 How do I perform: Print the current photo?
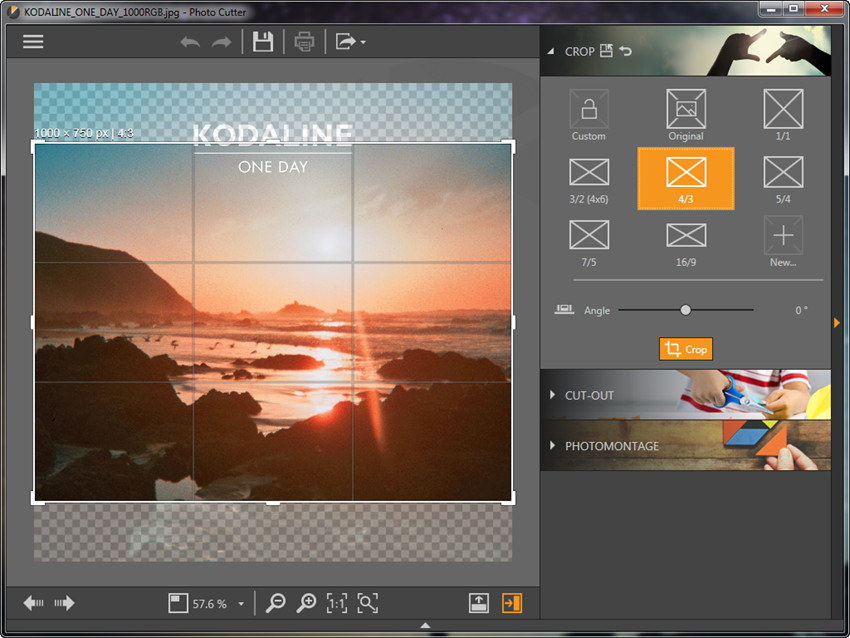tap(304, 42)
